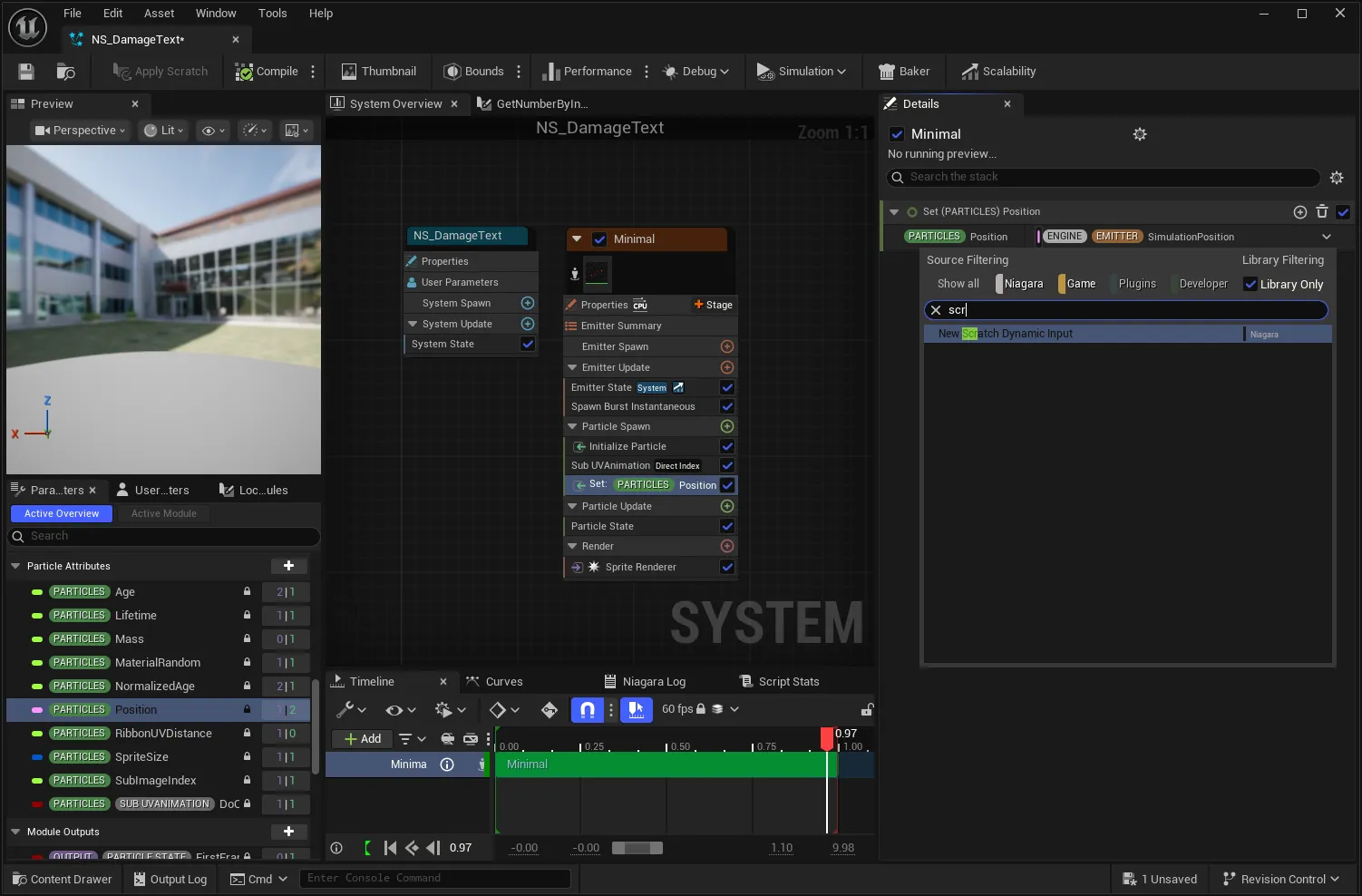This screenshot has height=896, width=1362.
Task: Collapse the Particle Attributes section
Action: click(x=15, y=566)
